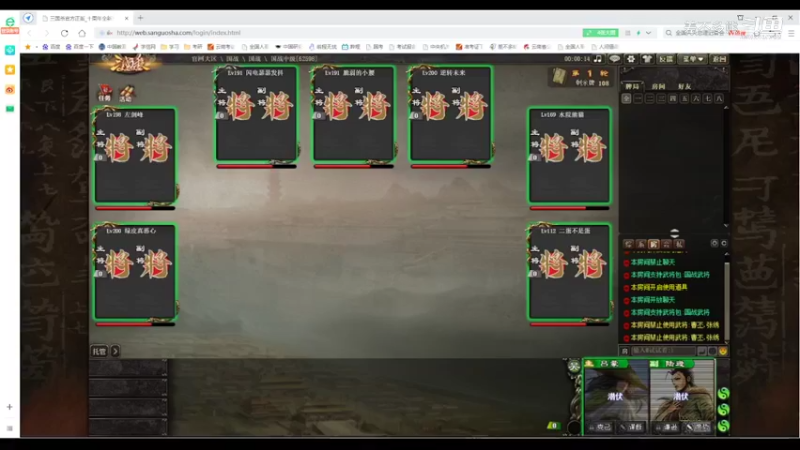Switch to the 牌局 tab
The image size is (800, 450).
click(x=632, y=86)
